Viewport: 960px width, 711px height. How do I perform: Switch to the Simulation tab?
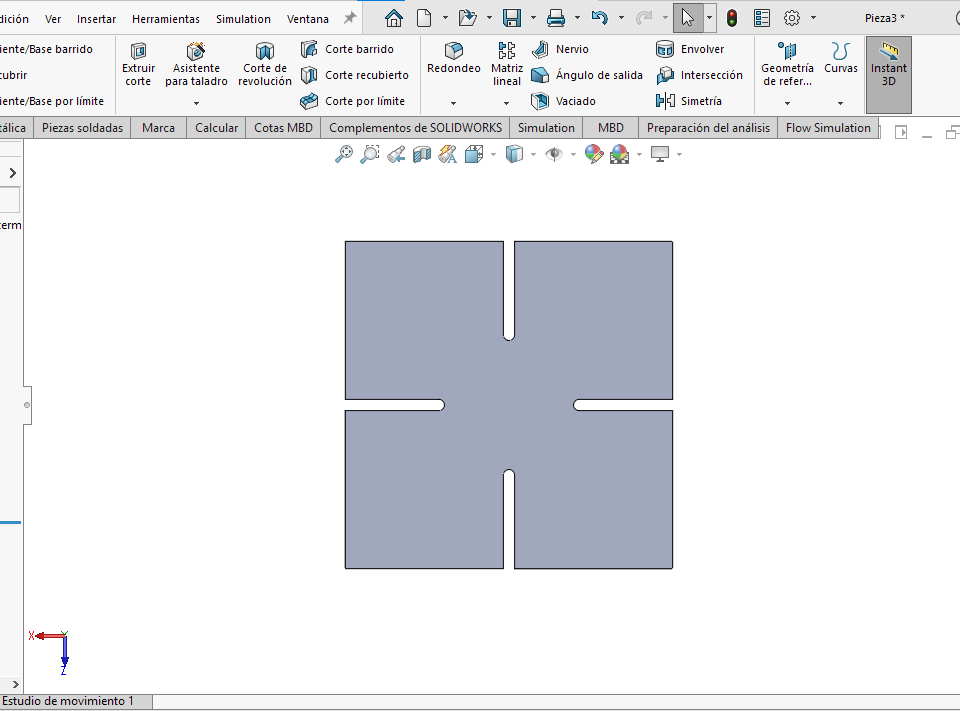546,128
